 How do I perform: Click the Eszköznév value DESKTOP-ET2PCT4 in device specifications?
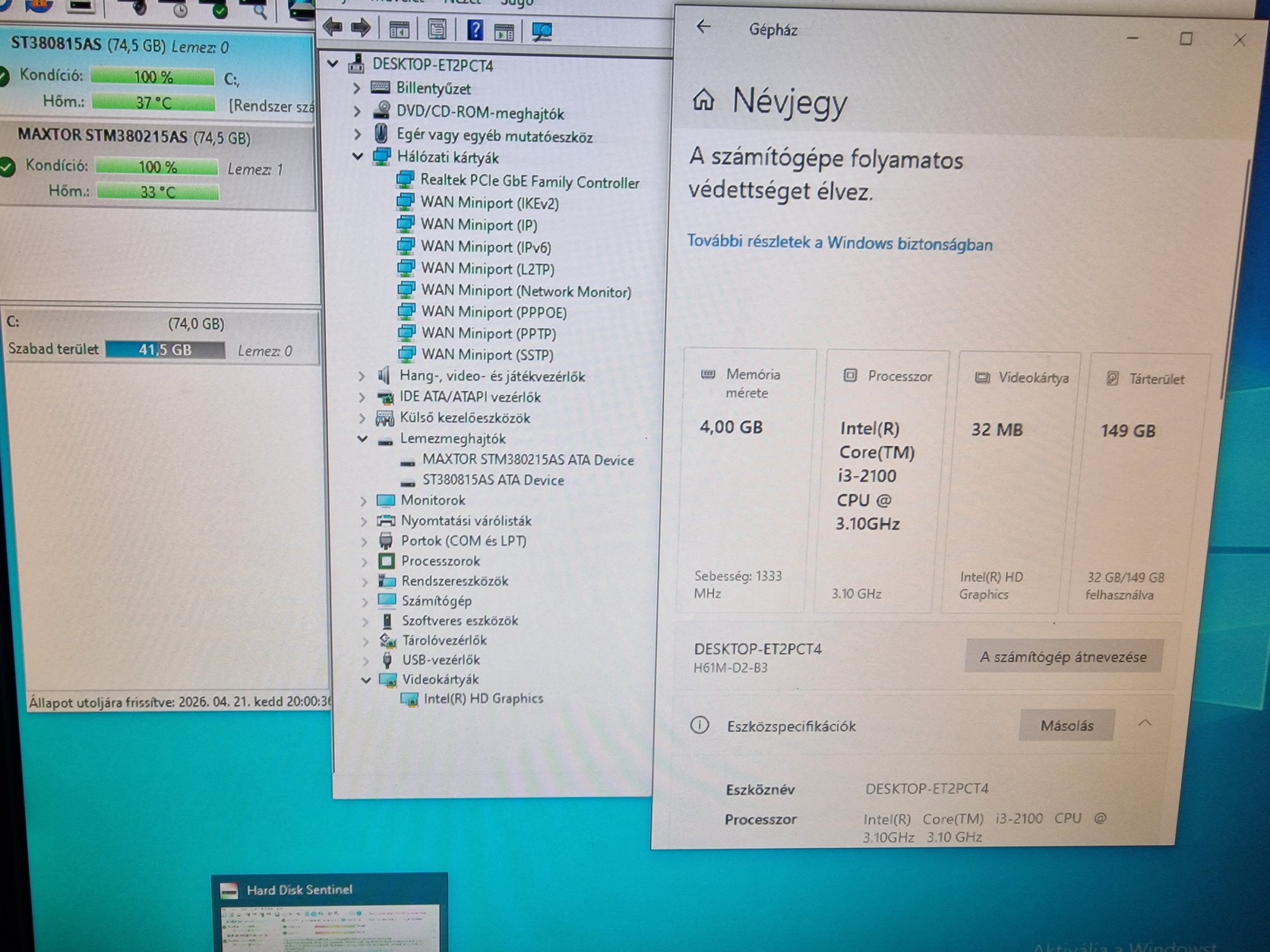coord(927,788)
